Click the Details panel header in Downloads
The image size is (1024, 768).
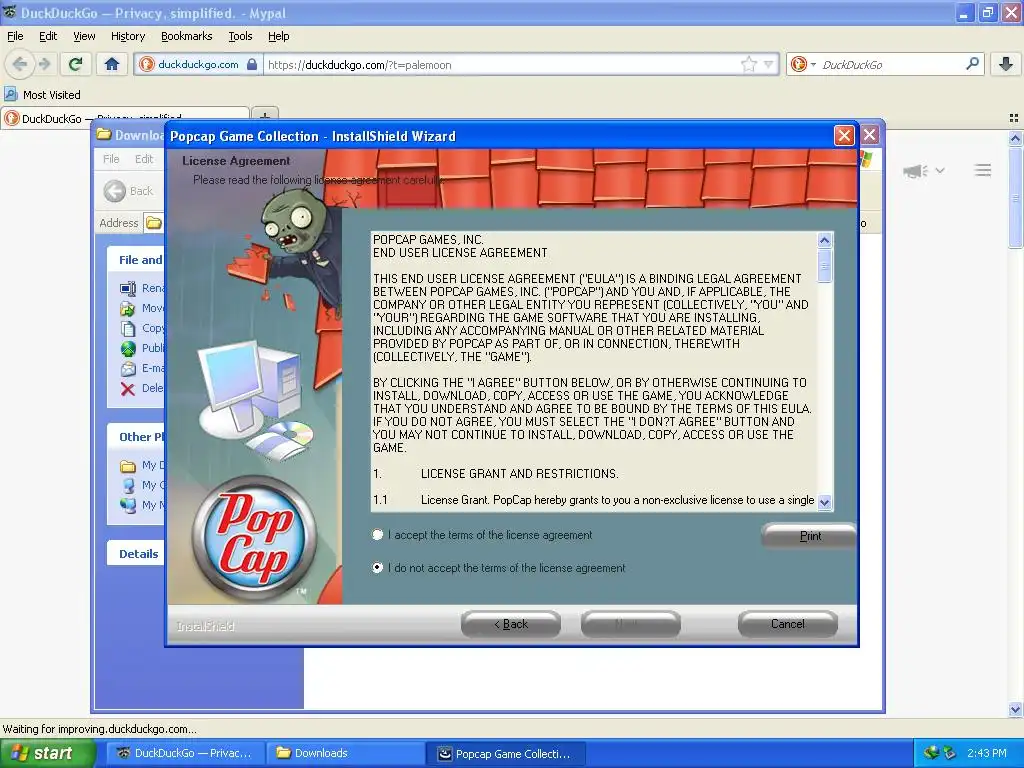point(136,554)
